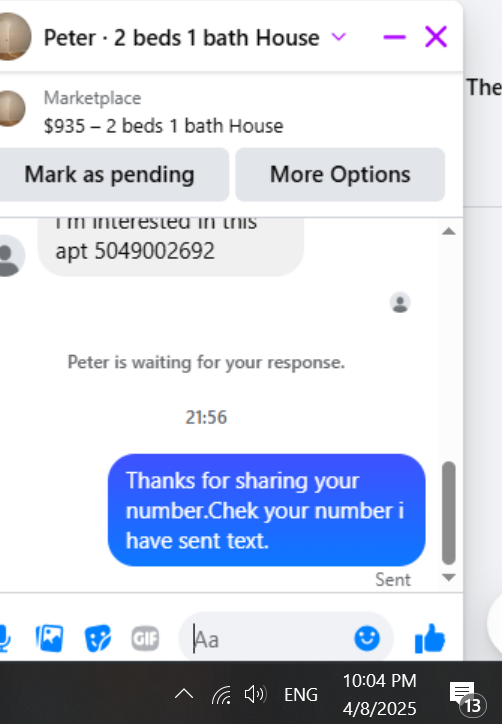Open the emoji picker smiley icon
Screen dimensions: 502x724
point(367,639)
